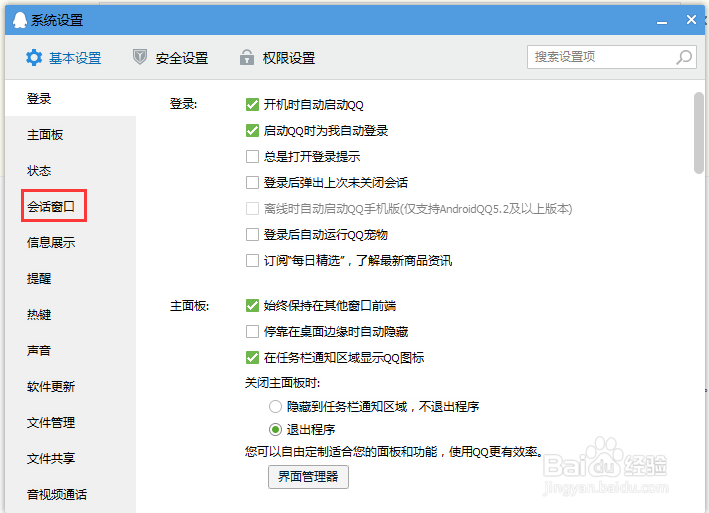This screenshot has width=709, height=513.
Task: Uncheck 在任务栏通知区域显示QQ图标
Action: 252,358
